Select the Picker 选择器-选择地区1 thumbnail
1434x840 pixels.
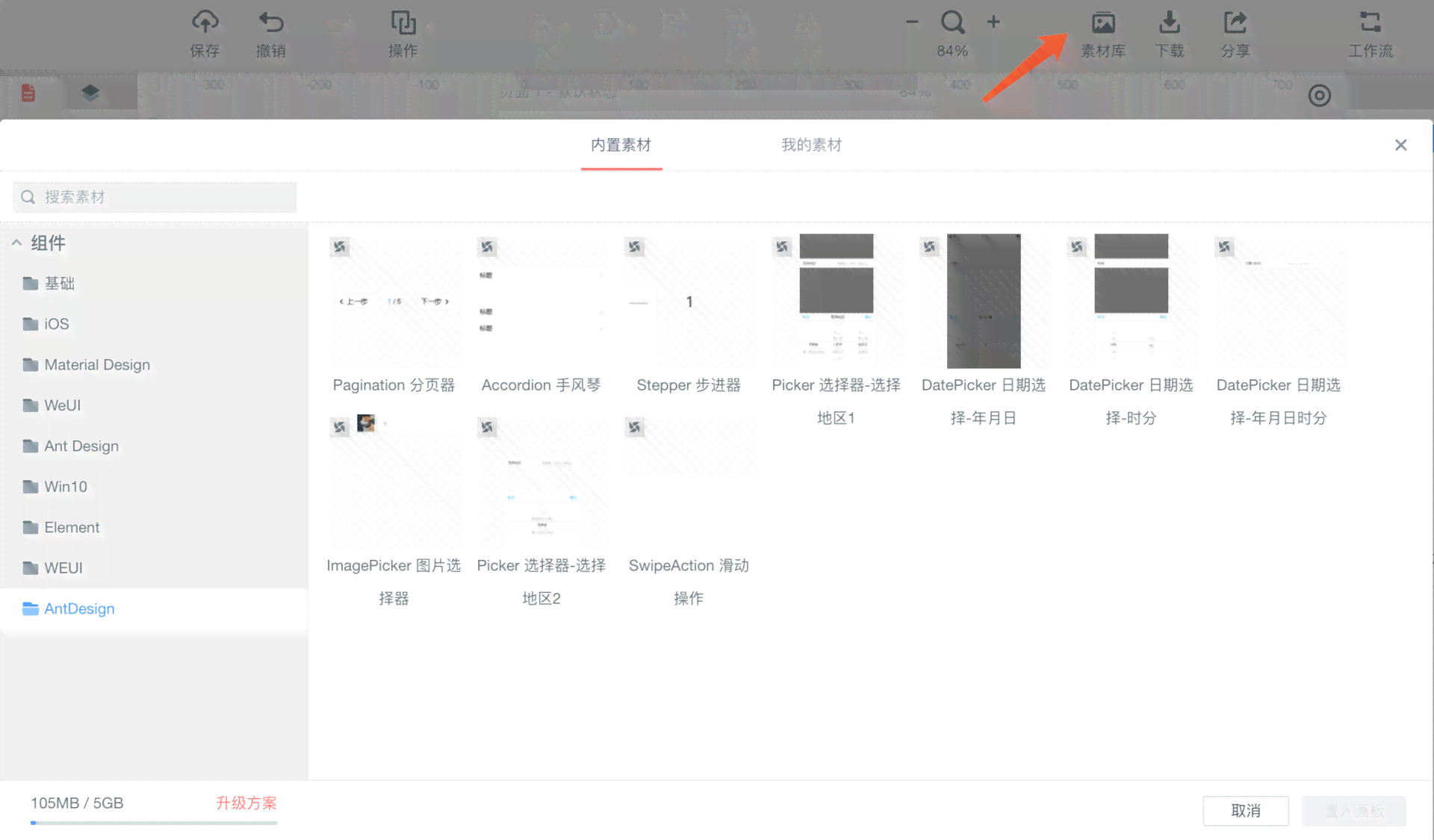click(x=836, y=301)
